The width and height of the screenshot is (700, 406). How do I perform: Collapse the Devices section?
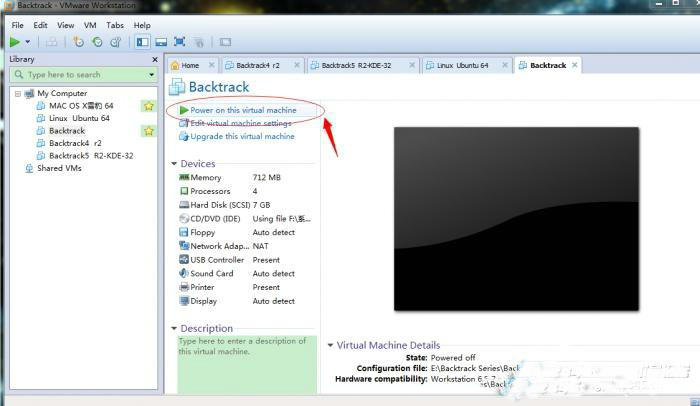tap(174, 164)
